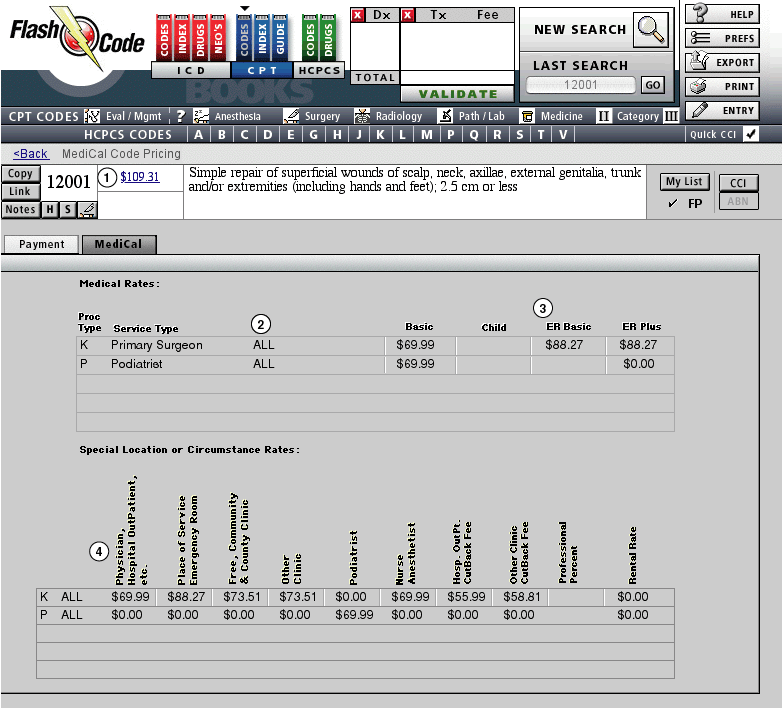Image resolution: width=782 pixels, height=708 pixels.
Task: Switch to the Payment tab
Action: (x=41, y=244)
